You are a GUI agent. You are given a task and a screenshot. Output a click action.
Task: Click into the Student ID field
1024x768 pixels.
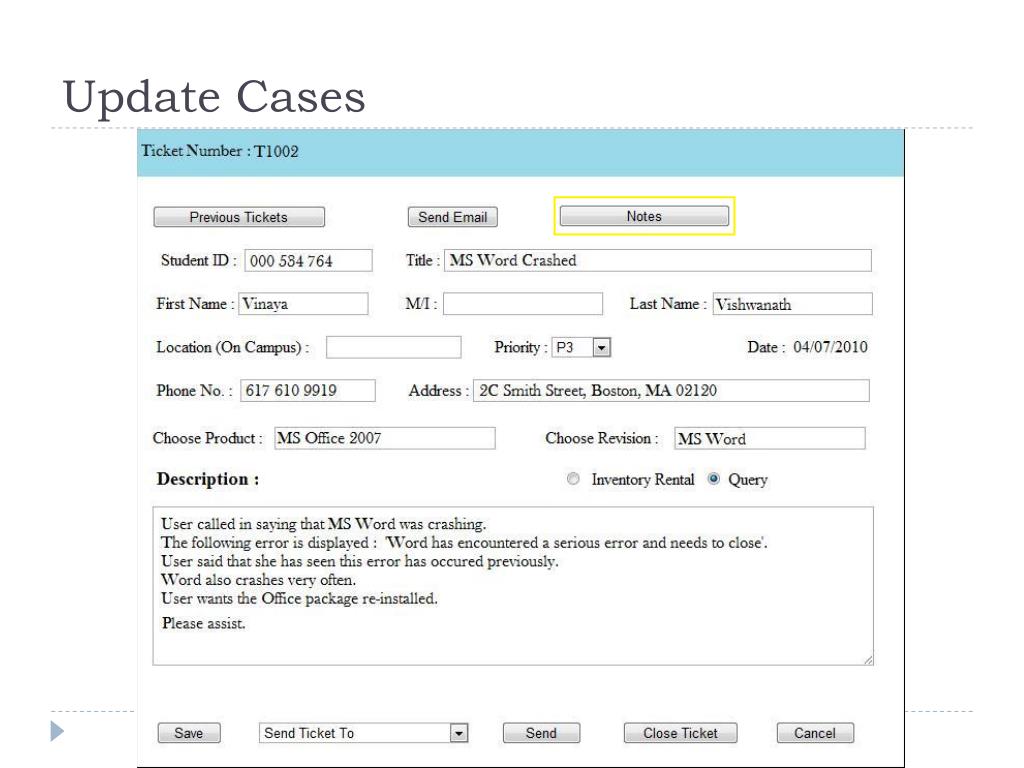(x=308, y=261)
